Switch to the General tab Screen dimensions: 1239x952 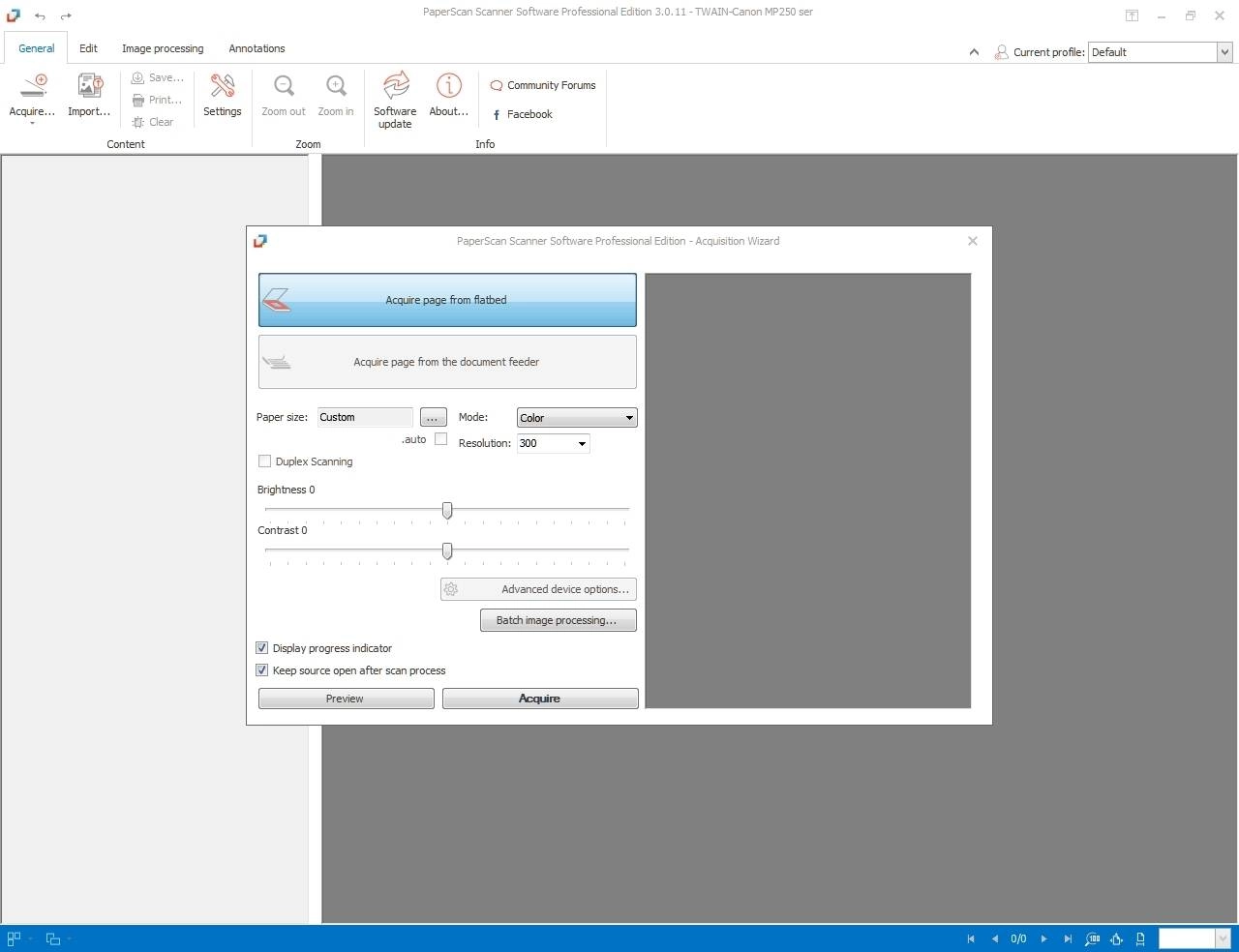[x=37, y=48]
